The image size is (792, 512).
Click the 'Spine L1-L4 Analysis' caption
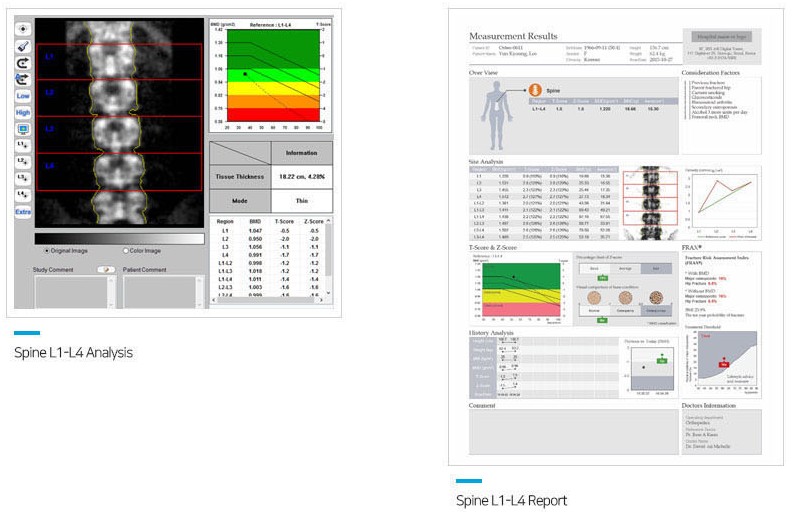click(x=73, y=352)
